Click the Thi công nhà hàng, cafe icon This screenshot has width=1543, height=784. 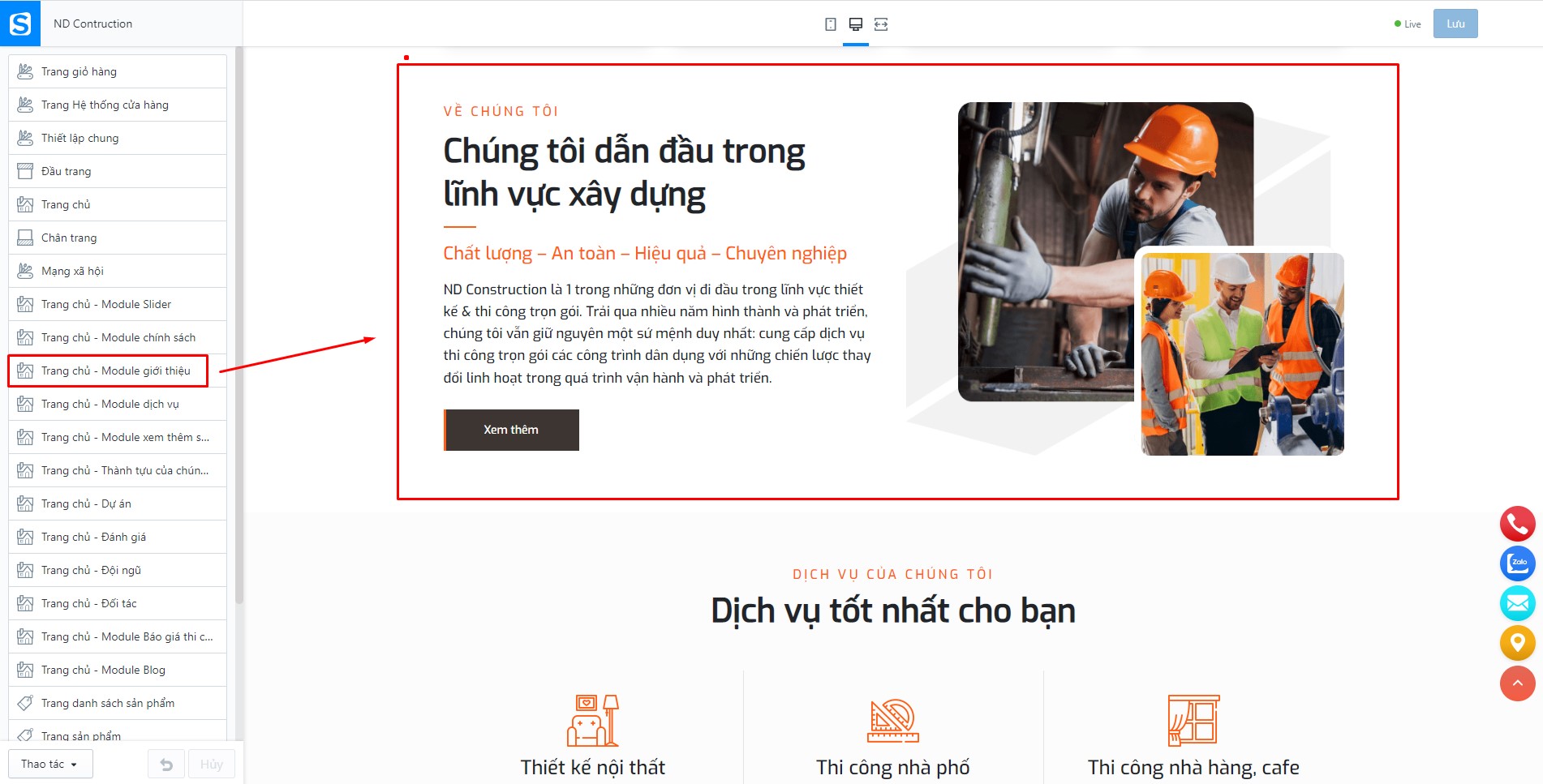click(x=1193, y=720)
